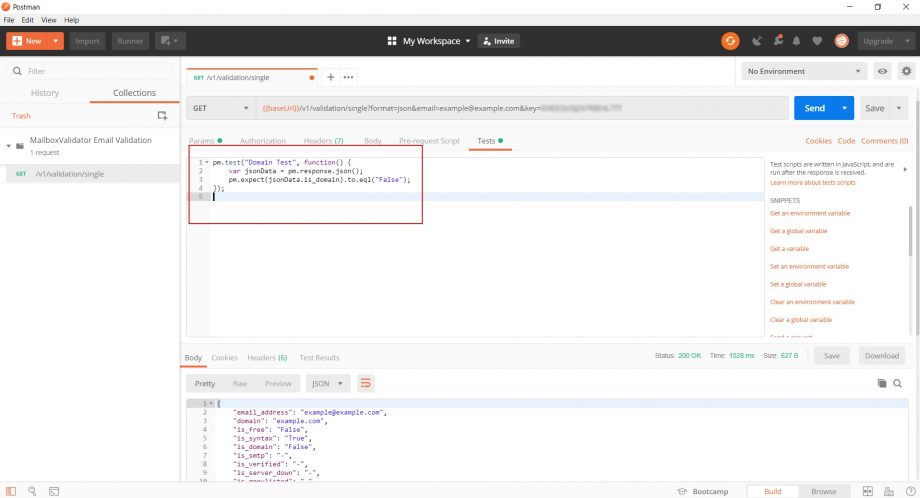Open the user avatar icon

click(841, 41)
